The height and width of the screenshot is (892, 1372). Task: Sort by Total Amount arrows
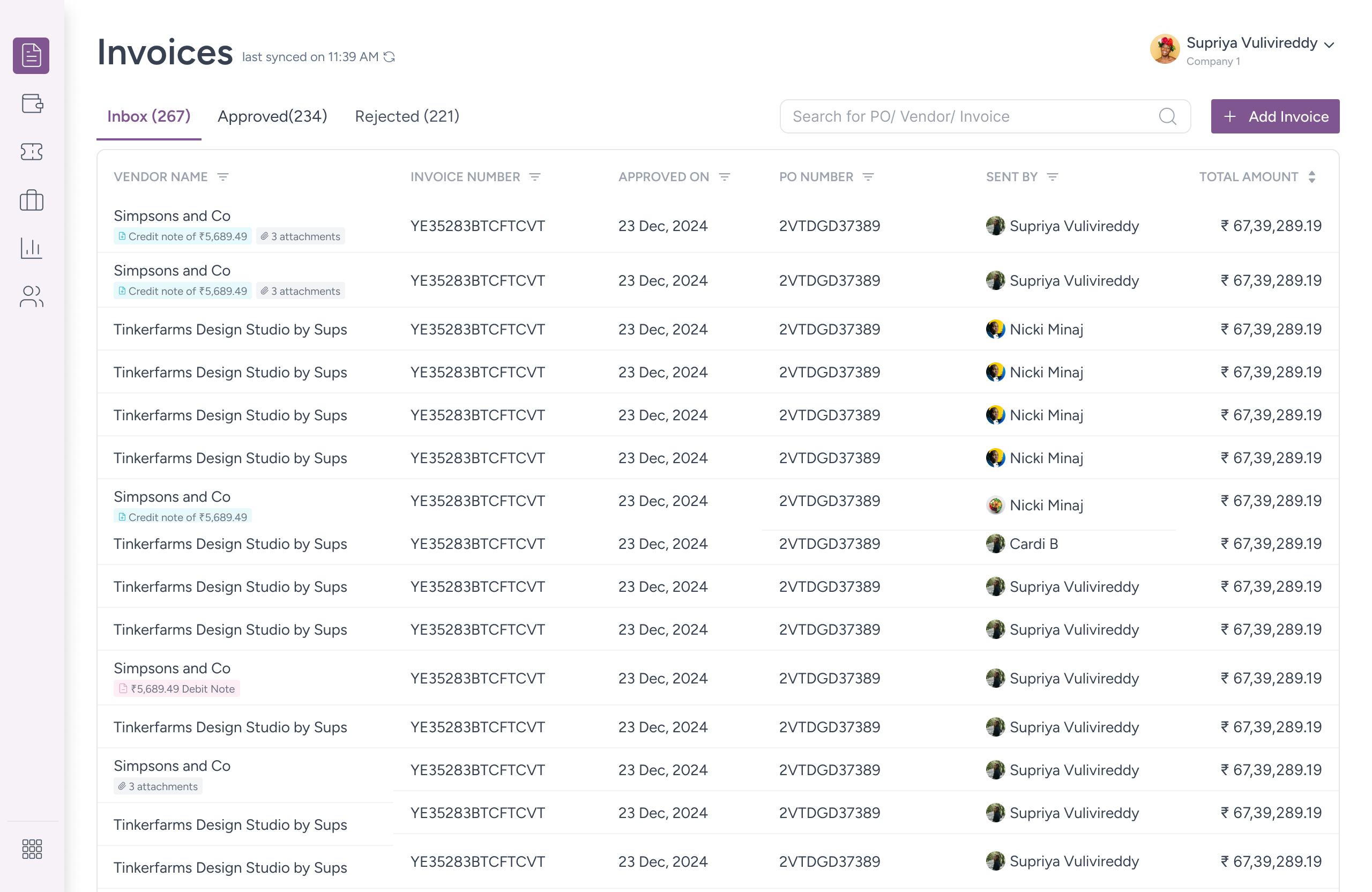(1312, 177)
